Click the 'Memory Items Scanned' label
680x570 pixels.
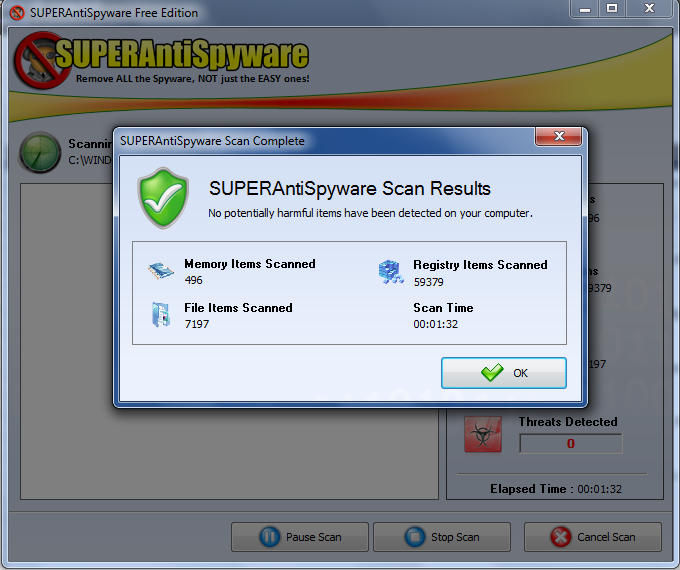click(x=250, y=264)
